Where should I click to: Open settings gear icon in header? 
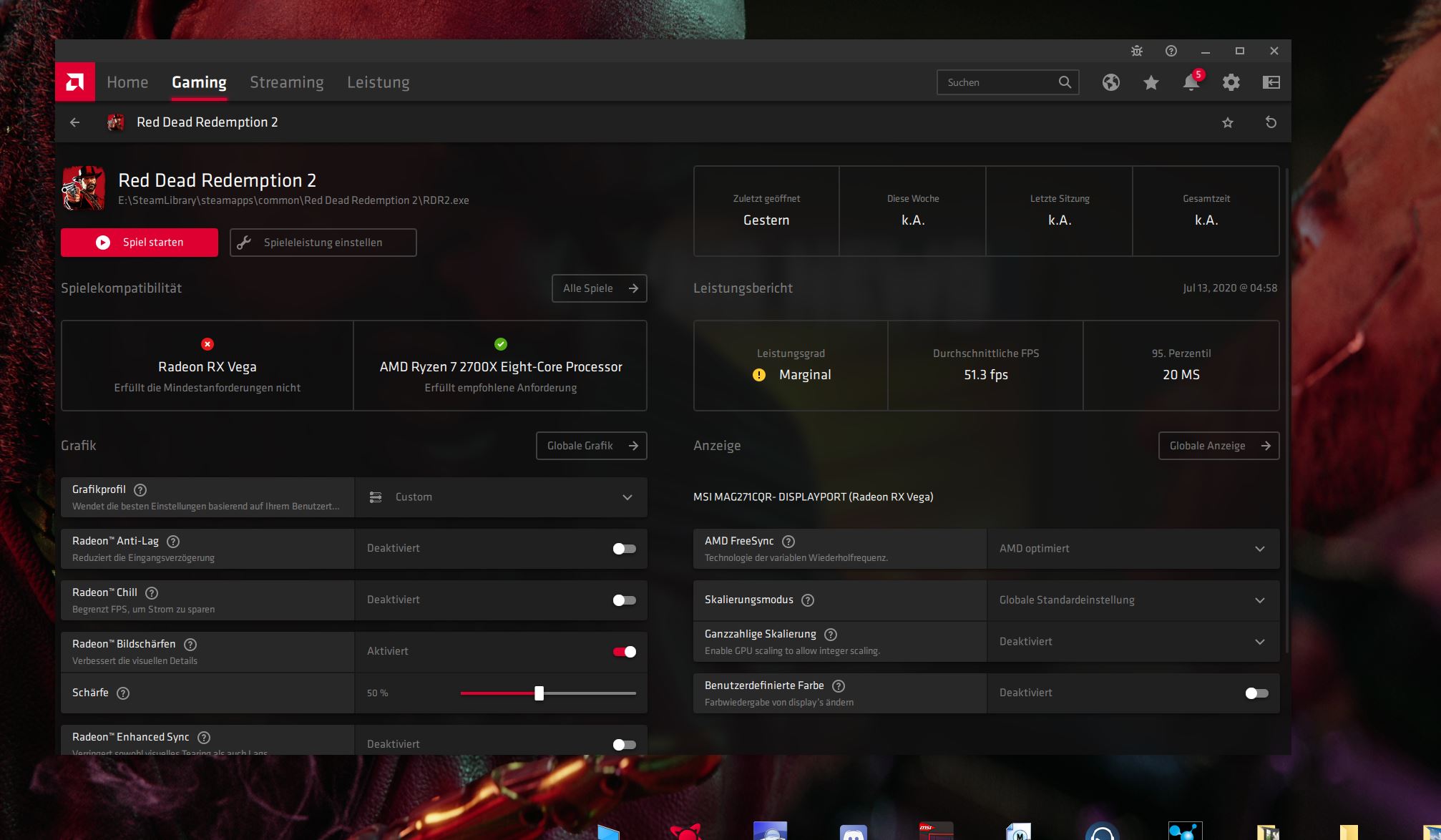coord(1231,82)
